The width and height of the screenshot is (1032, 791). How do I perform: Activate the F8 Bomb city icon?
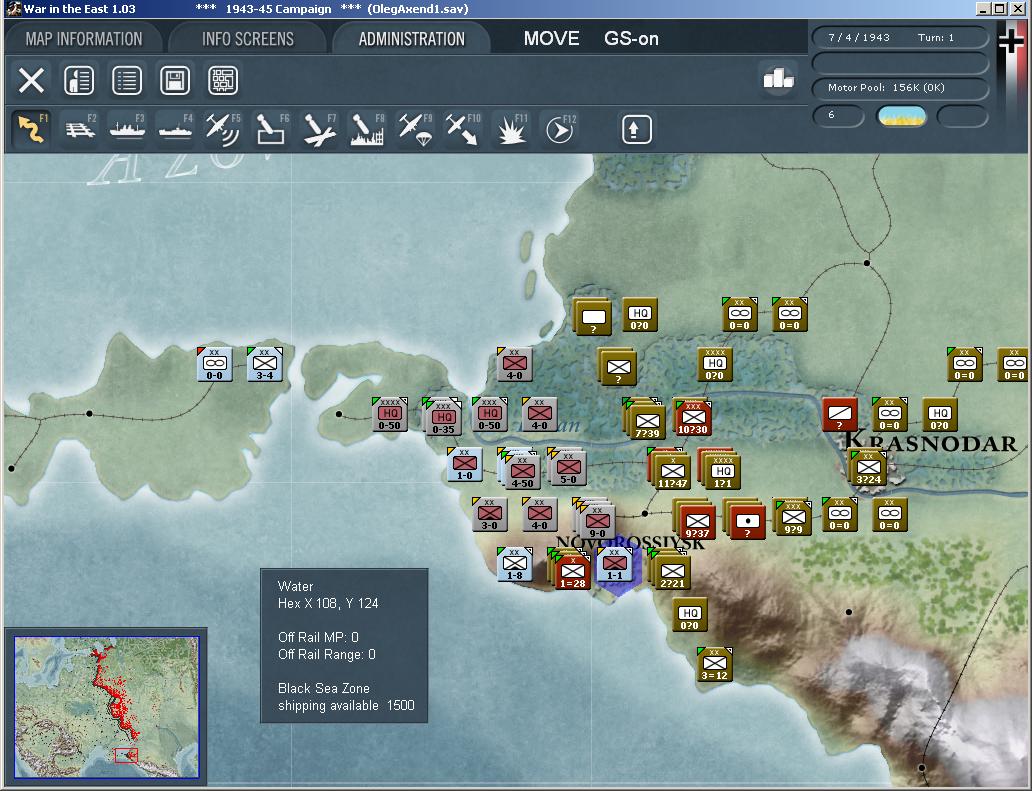pos(367,128)
